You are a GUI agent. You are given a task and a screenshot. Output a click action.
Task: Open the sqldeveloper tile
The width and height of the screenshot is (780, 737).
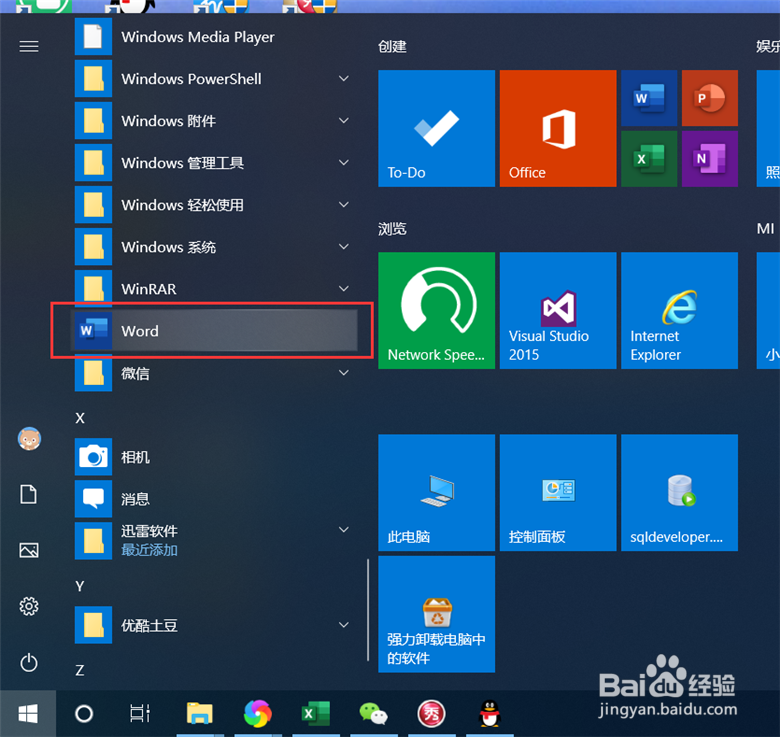coord(680,492)
